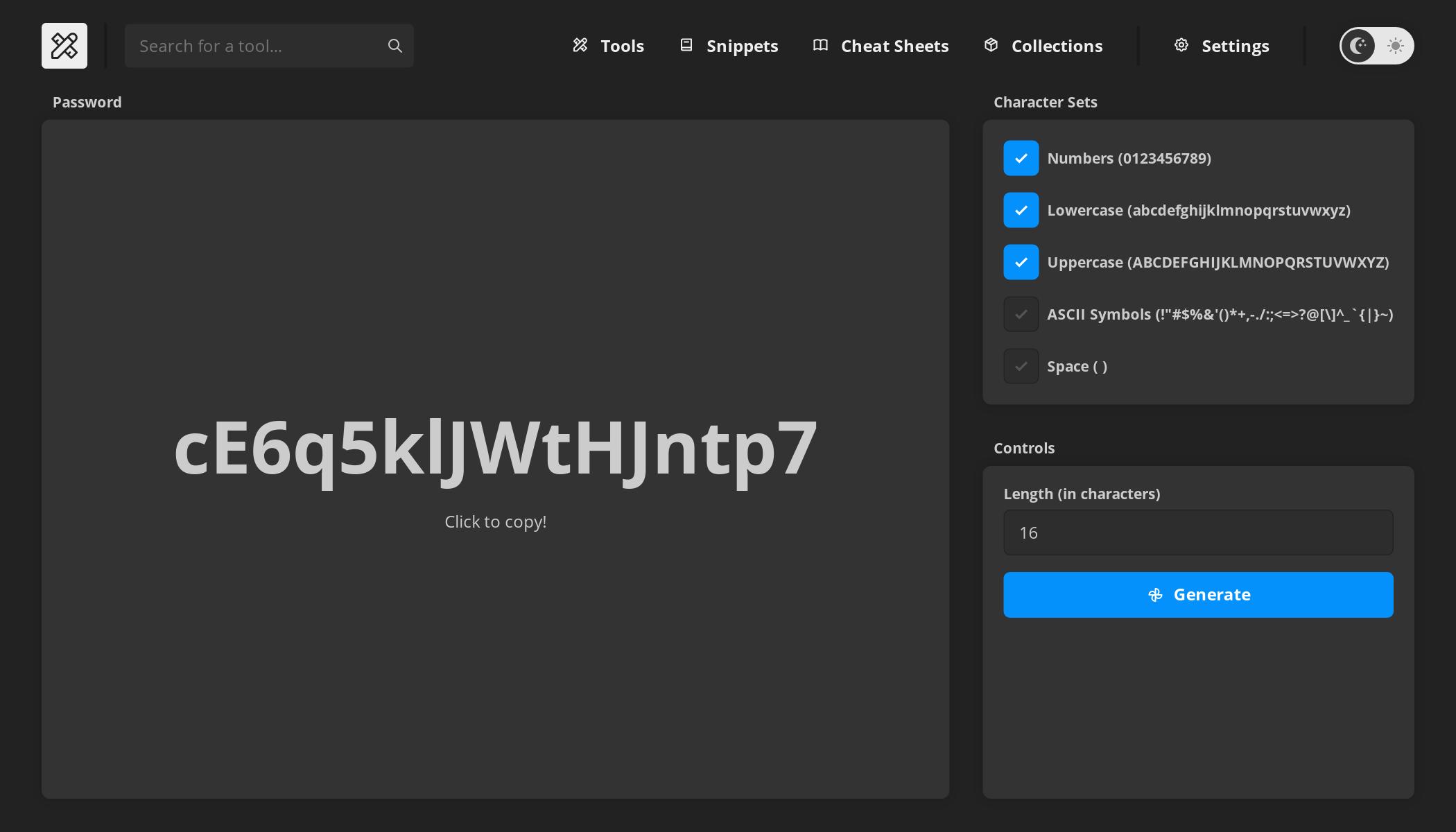Uncheck the Uppercase character set checkbox

[x=1021, y=262]
